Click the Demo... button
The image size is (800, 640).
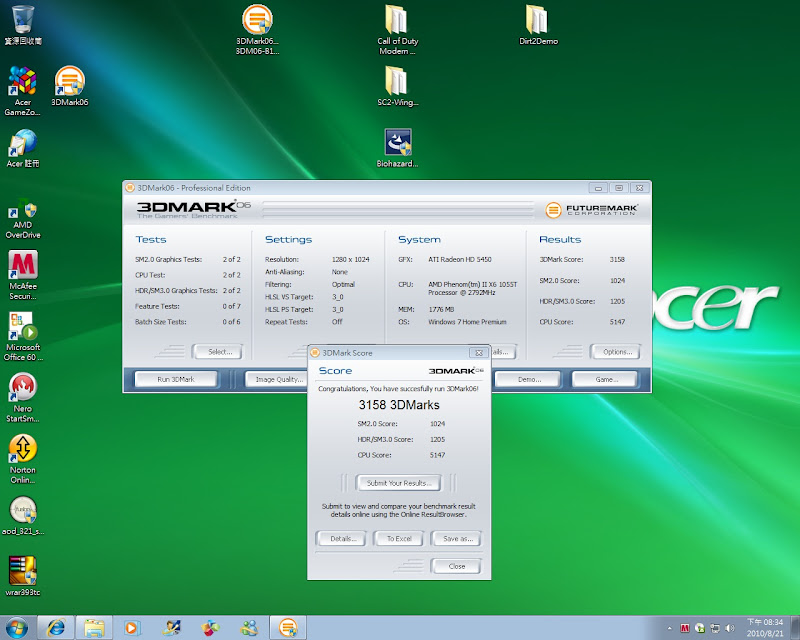click(x=529, y=379)
